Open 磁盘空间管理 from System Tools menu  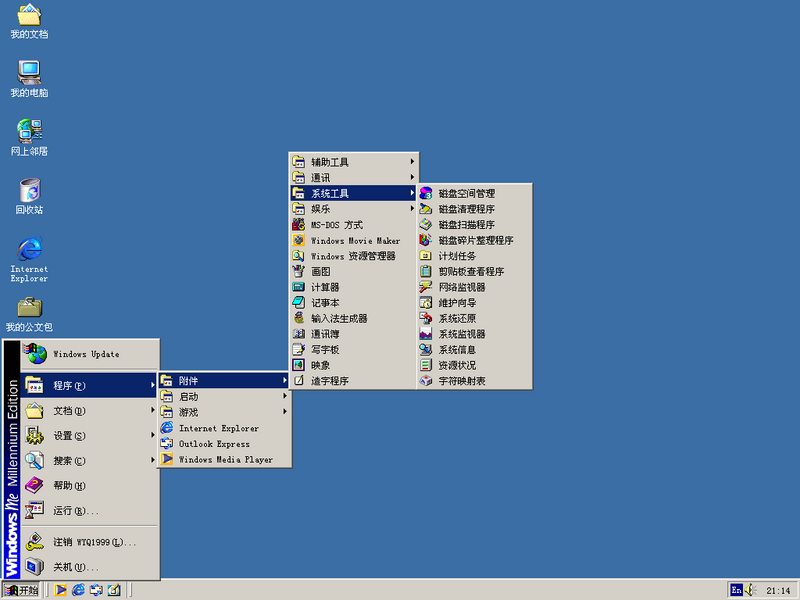pyautogui.click(x=474, y=193)
